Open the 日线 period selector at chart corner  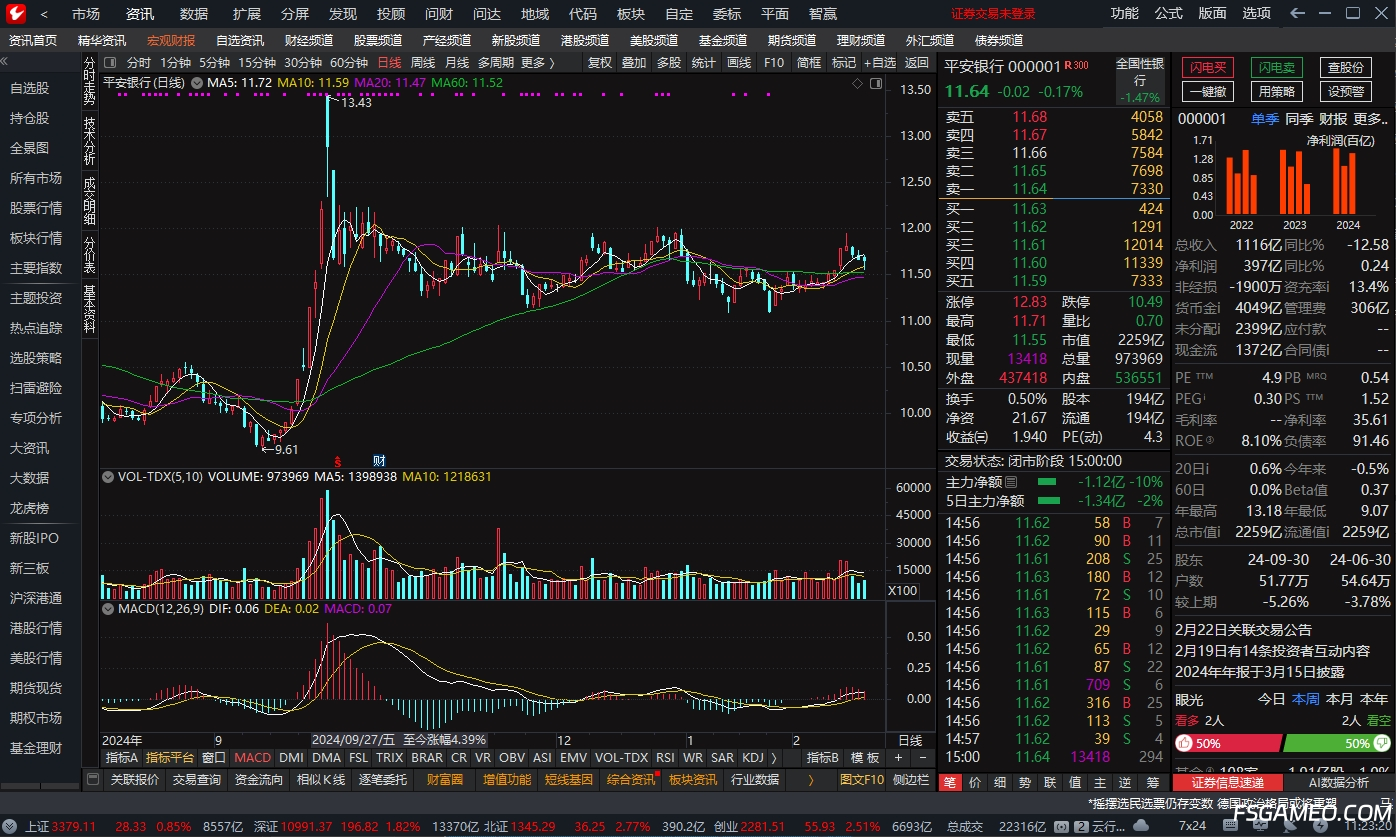click(x=910, y=740)
